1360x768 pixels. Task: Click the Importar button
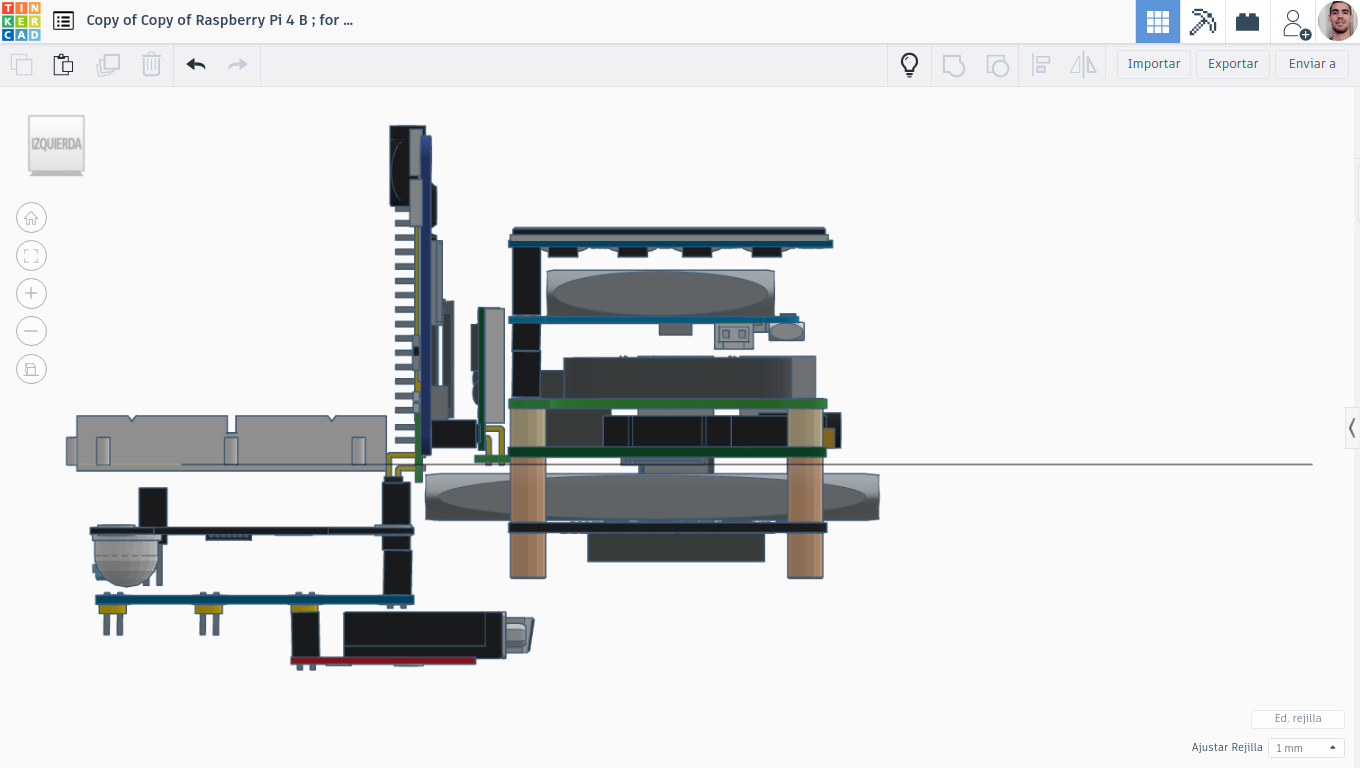click(x=1154, y=64)
